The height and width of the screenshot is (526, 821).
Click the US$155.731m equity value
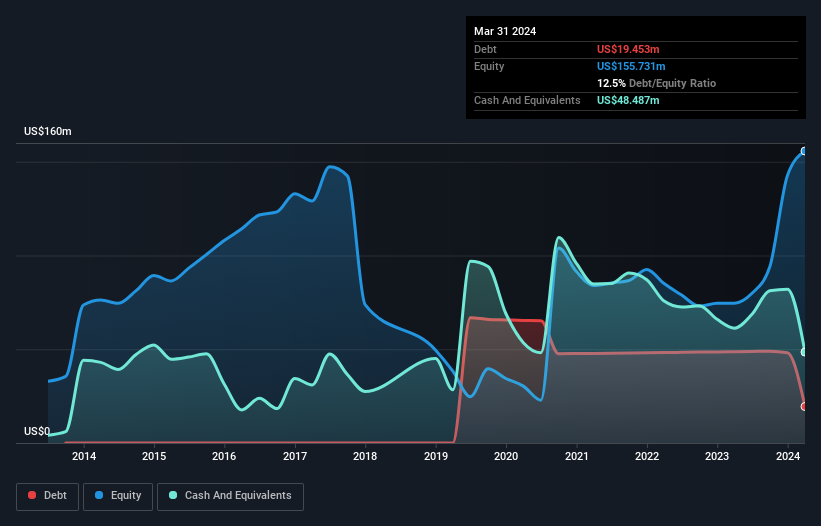pos(631,66)
